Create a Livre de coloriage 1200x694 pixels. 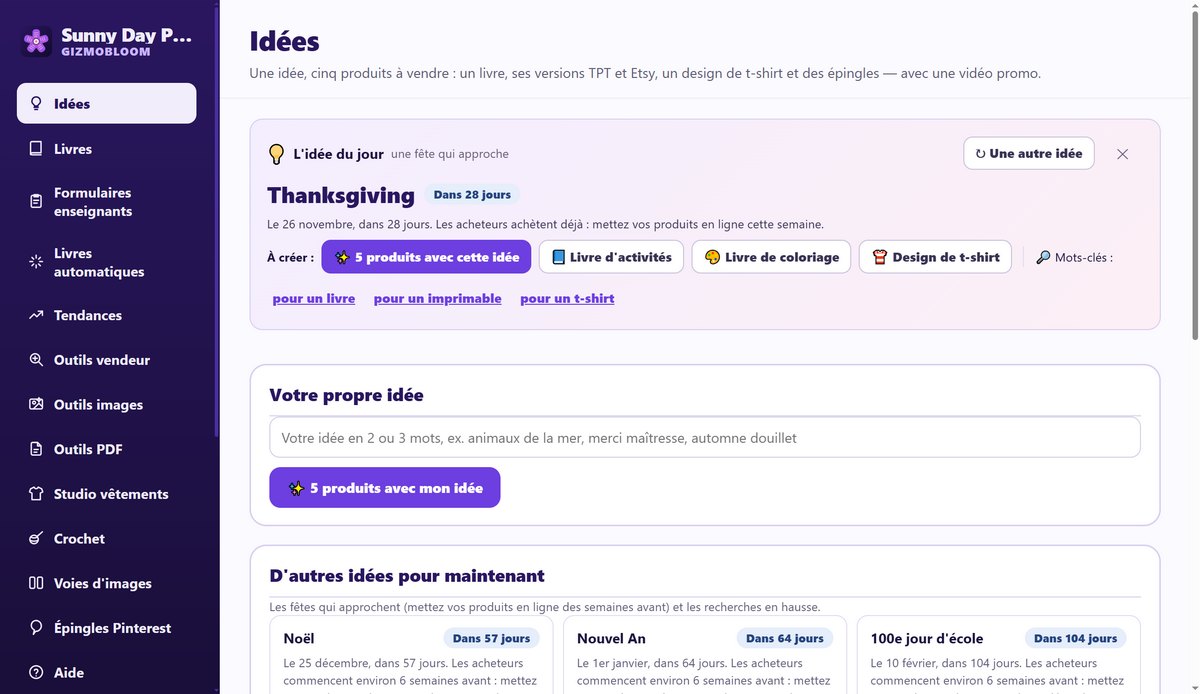click(771, 257)
